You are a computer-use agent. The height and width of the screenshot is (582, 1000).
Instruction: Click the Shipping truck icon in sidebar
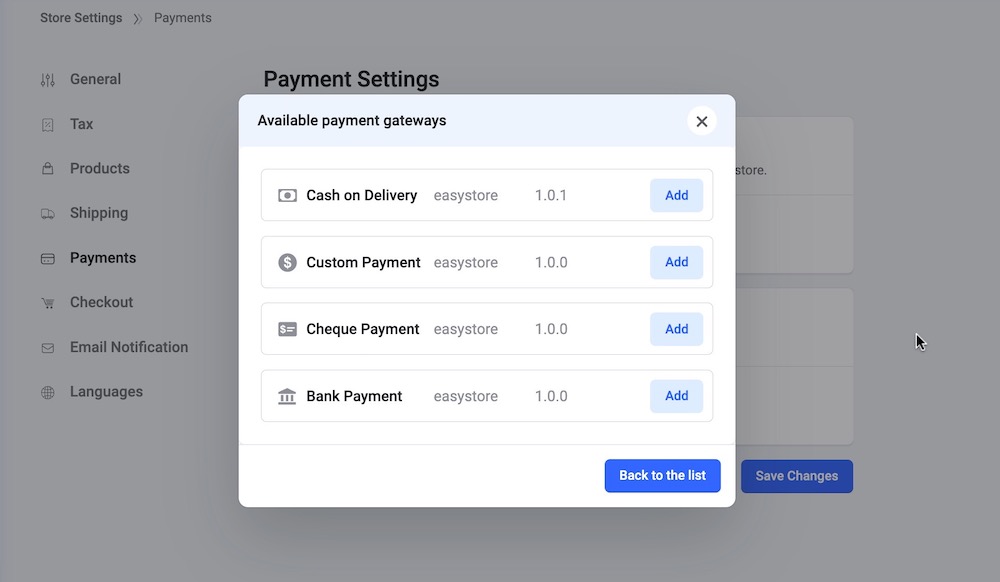tap(48, 214)
